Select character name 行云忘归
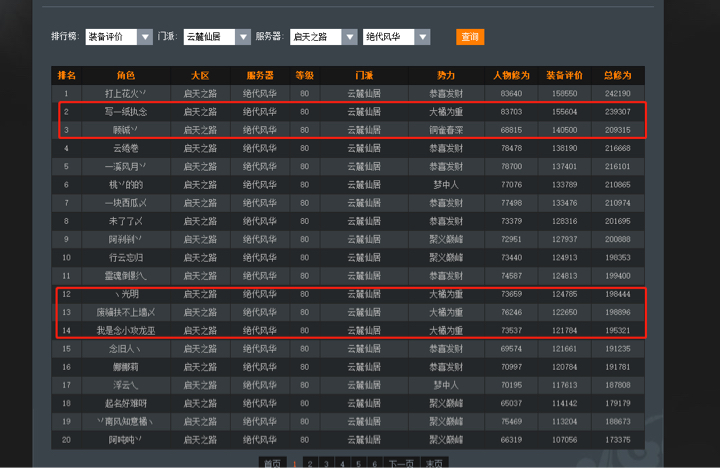 (x=126, y=258)
